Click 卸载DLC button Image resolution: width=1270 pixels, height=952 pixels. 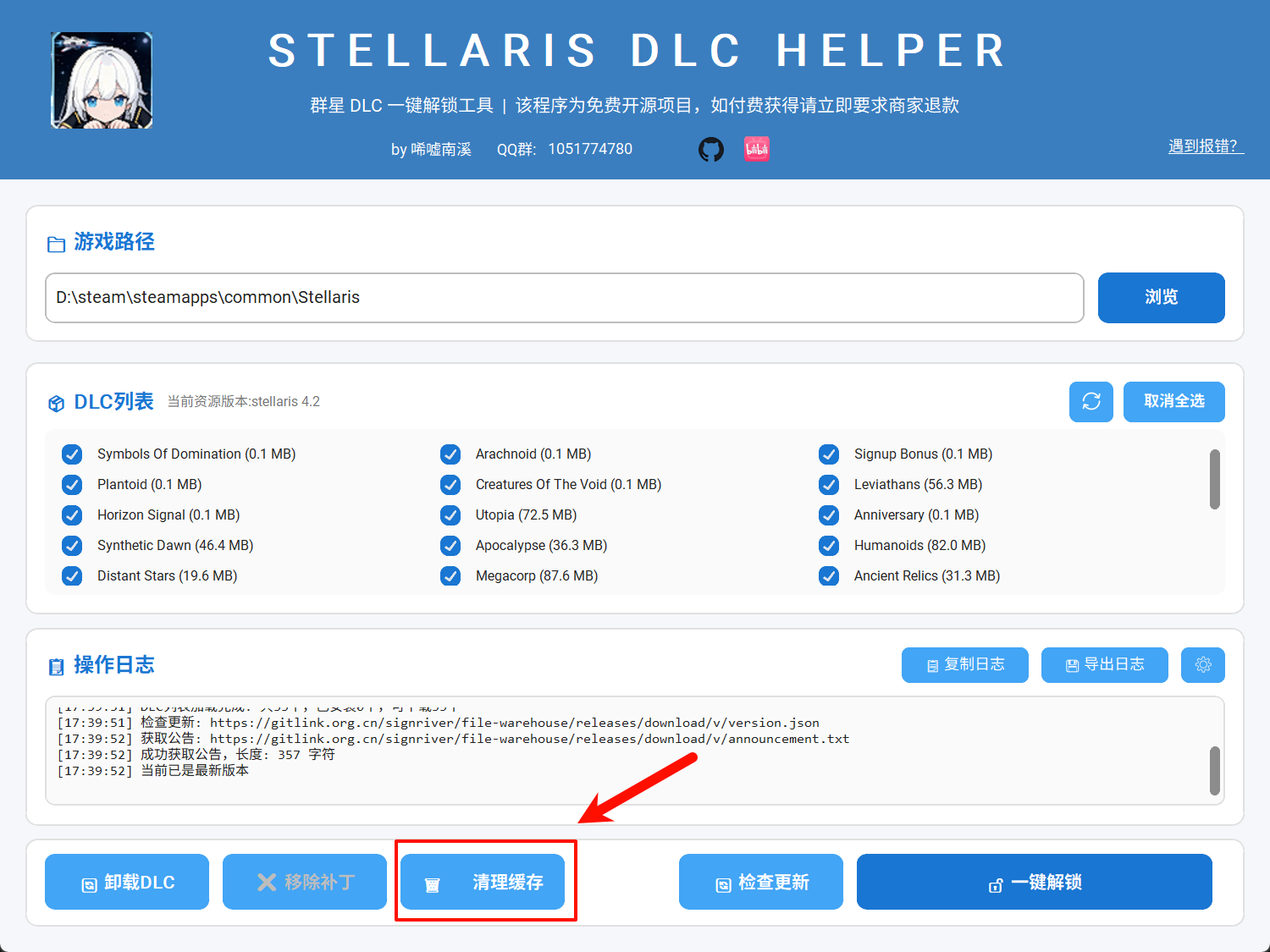(x=127, y=882)
